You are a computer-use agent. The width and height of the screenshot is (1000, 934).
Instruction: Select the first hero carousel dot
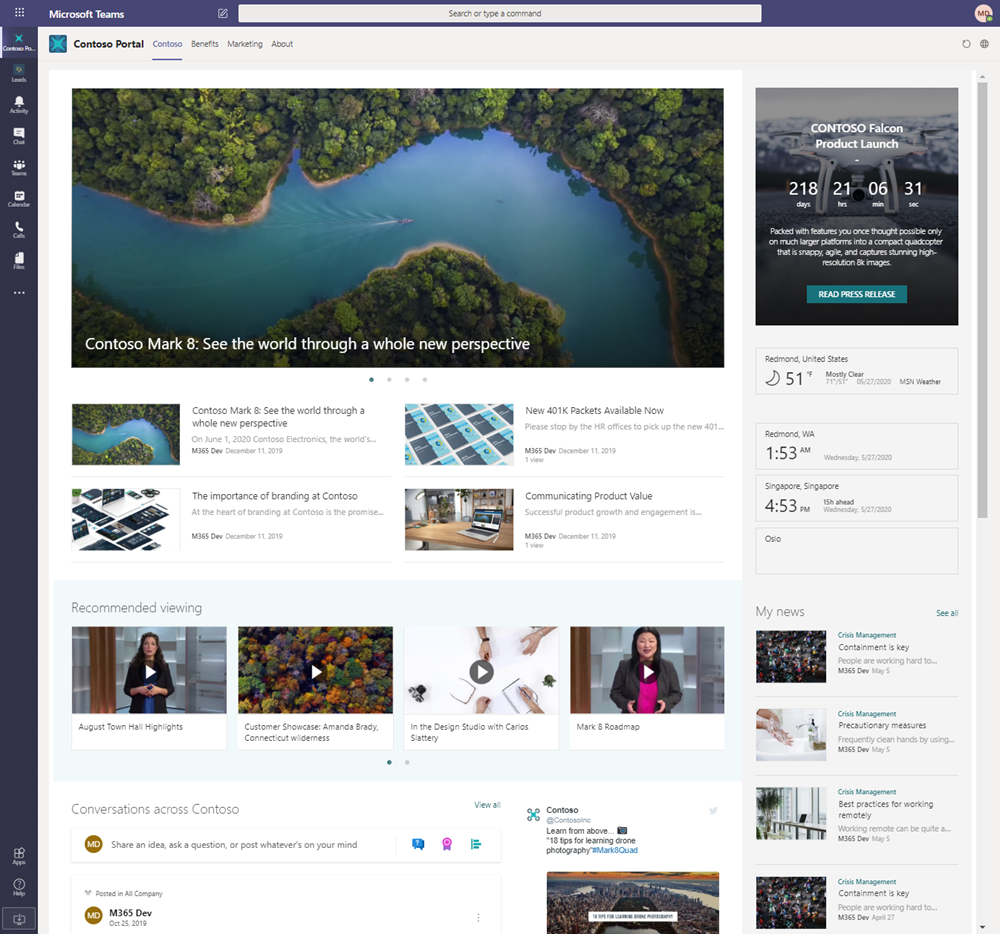pos(371,379)
